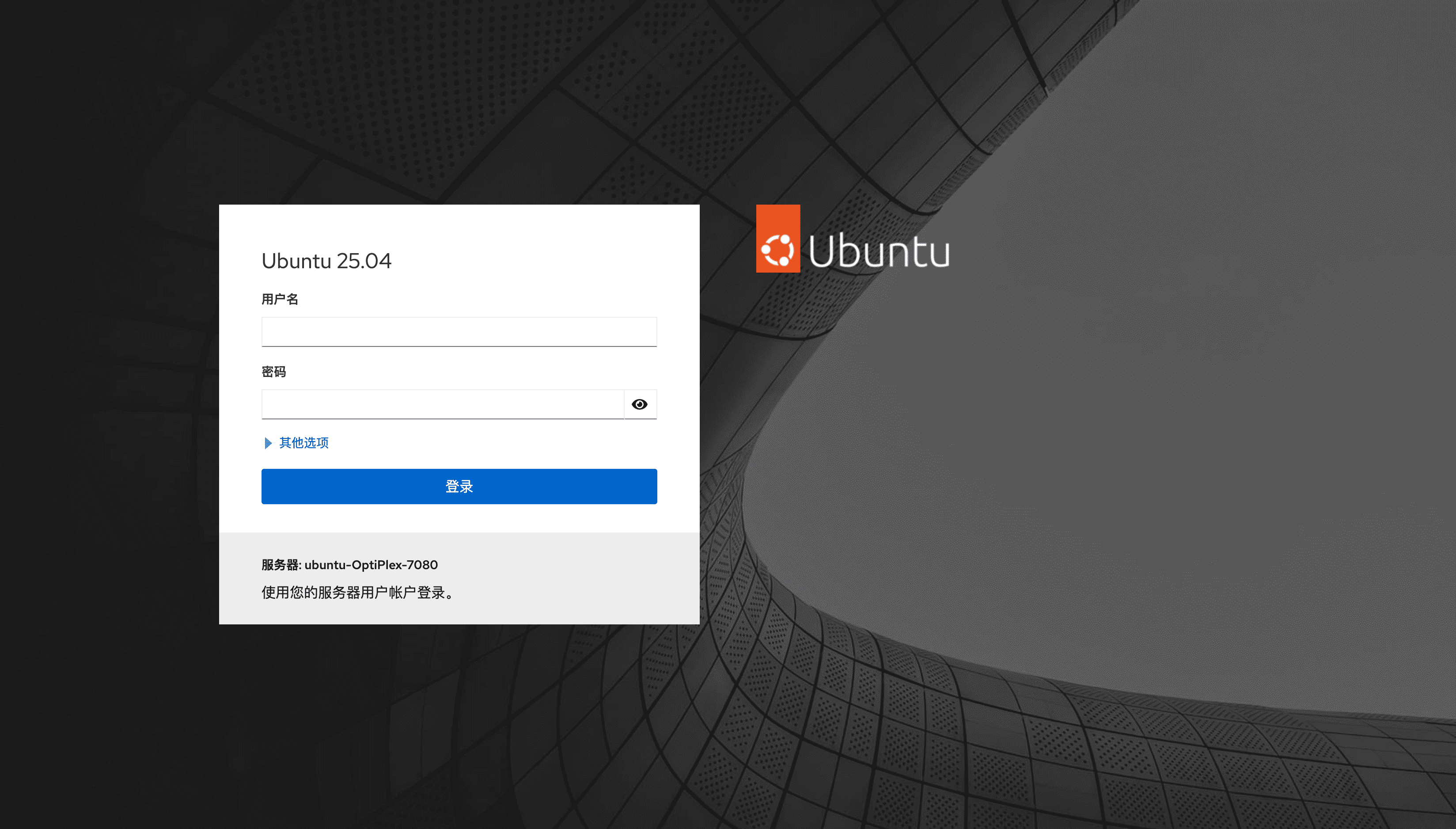The width and height of the screenshot is (1456, 829).
Task: Expand the 其他选项 link text
Action: [x=304, y=443]
